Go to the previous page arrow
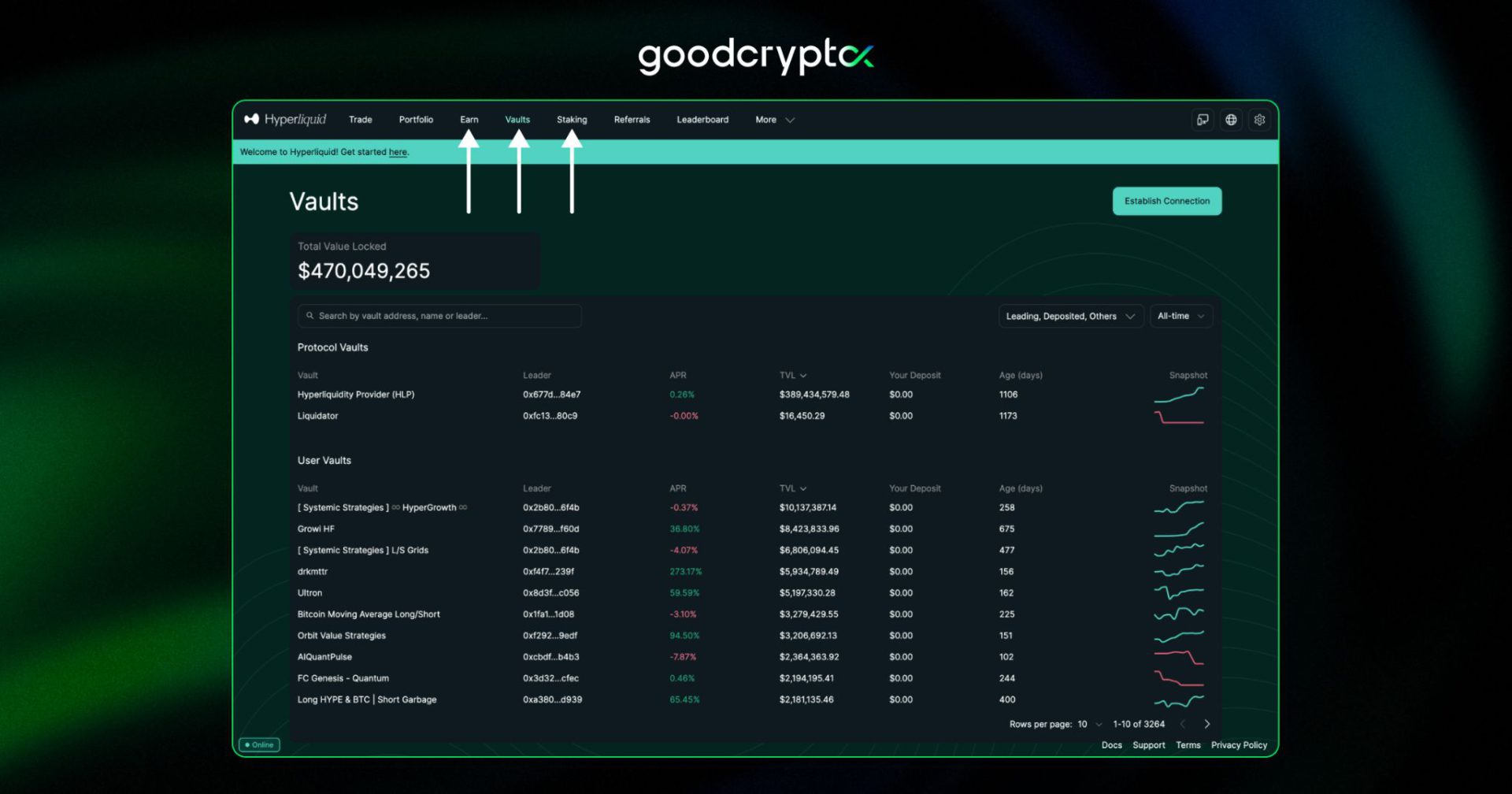 pos(1182,724)
